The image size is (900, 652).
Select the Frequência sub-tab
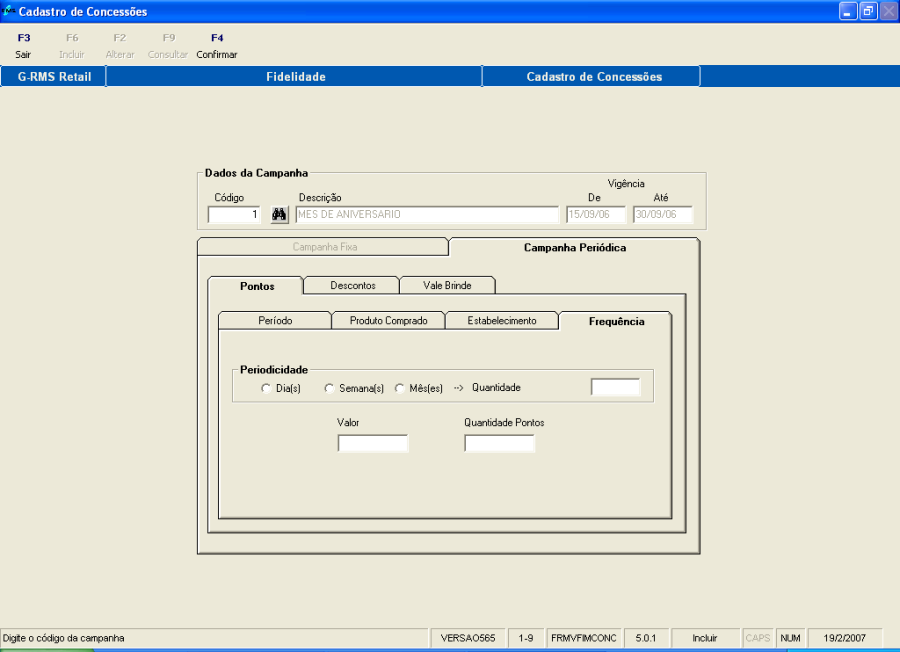(616, 321)
